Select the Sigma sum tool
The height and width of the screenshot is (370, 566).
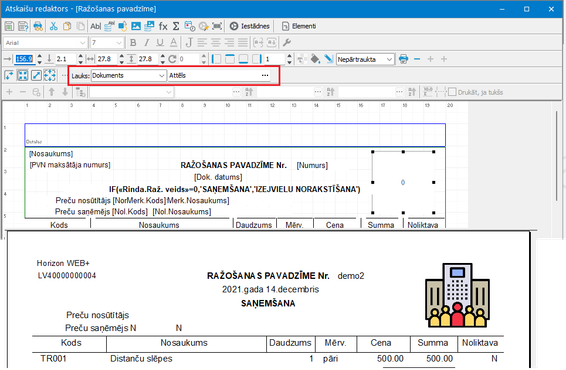[x=176, y=26]
